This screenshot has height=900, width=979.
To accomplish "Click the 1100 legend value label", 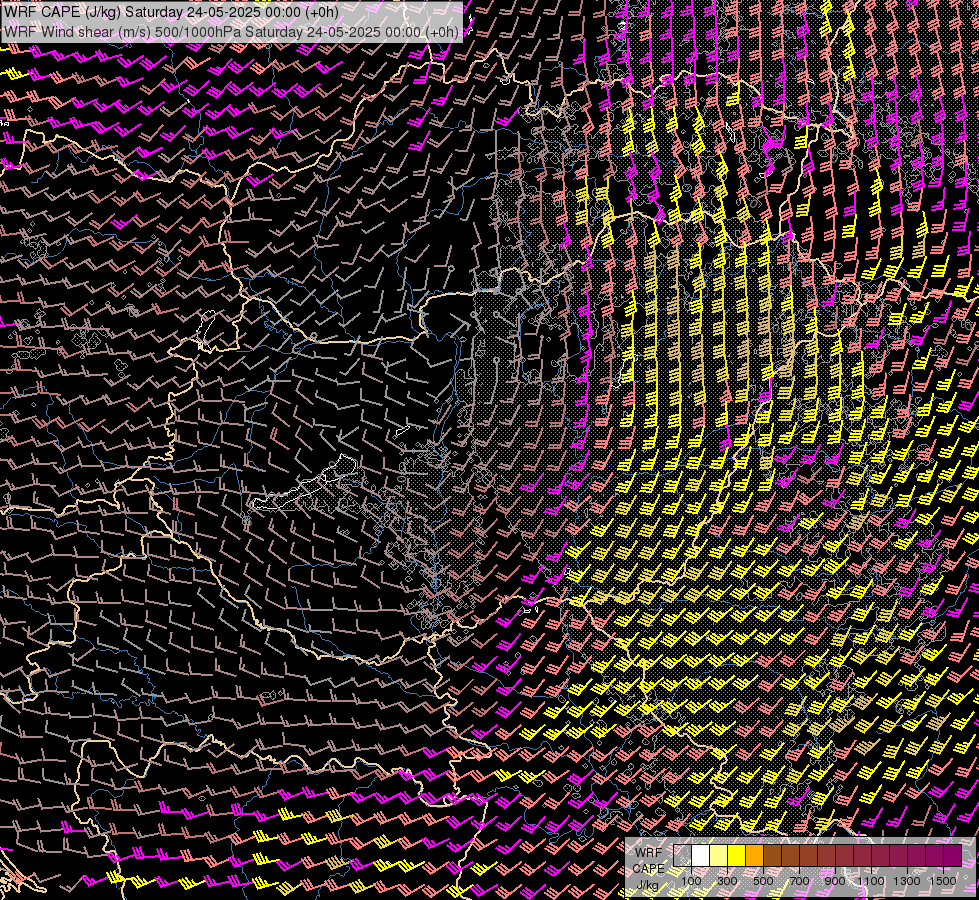I will [871, 881].
